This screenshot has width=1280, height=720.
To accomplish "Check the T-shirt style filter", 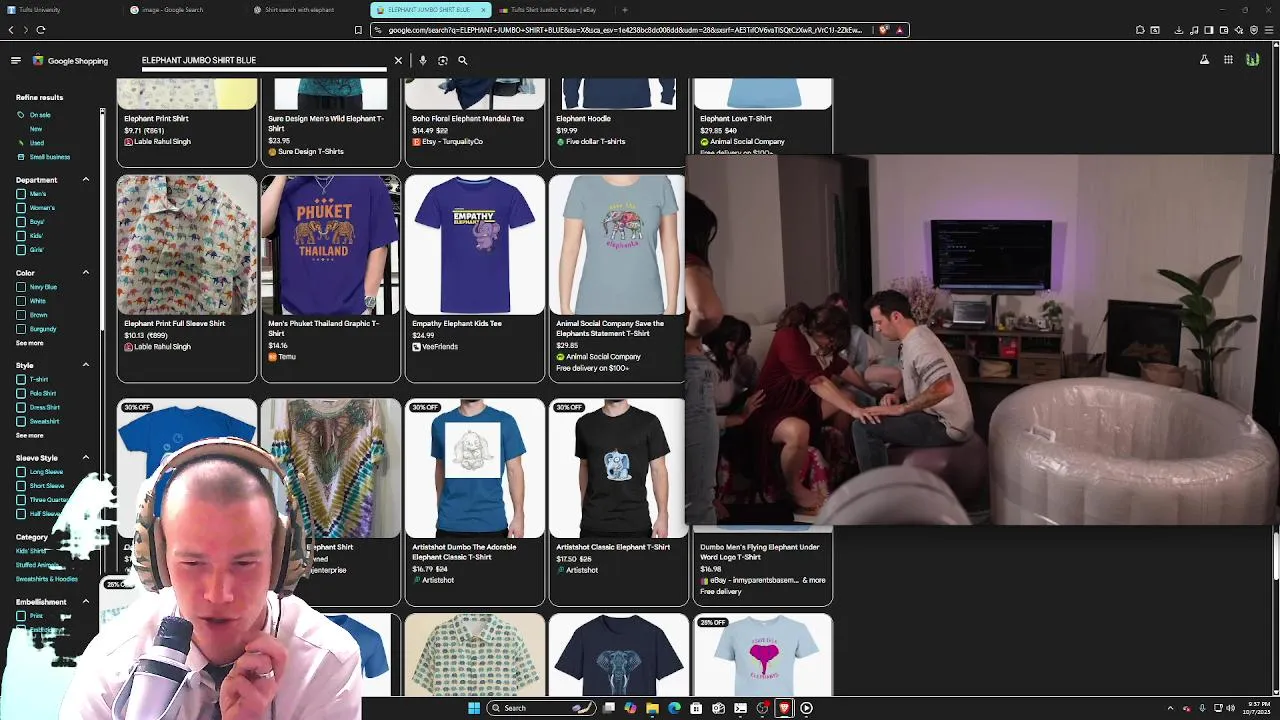I will 21,380.
